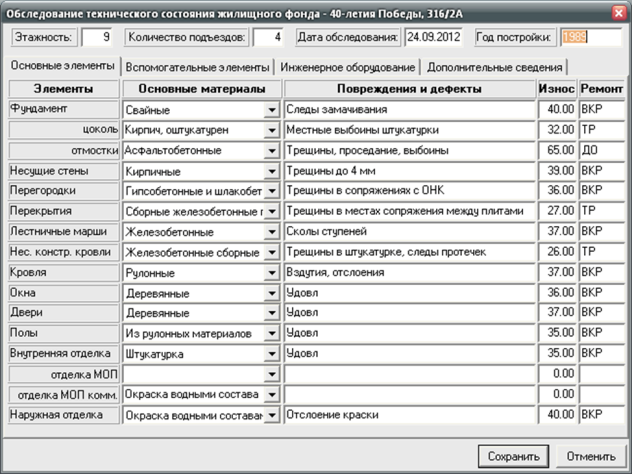This screenshot has height=474, width=632.
Task: Expand the empty отделка МОП dropdown
Action: [272, 374]
